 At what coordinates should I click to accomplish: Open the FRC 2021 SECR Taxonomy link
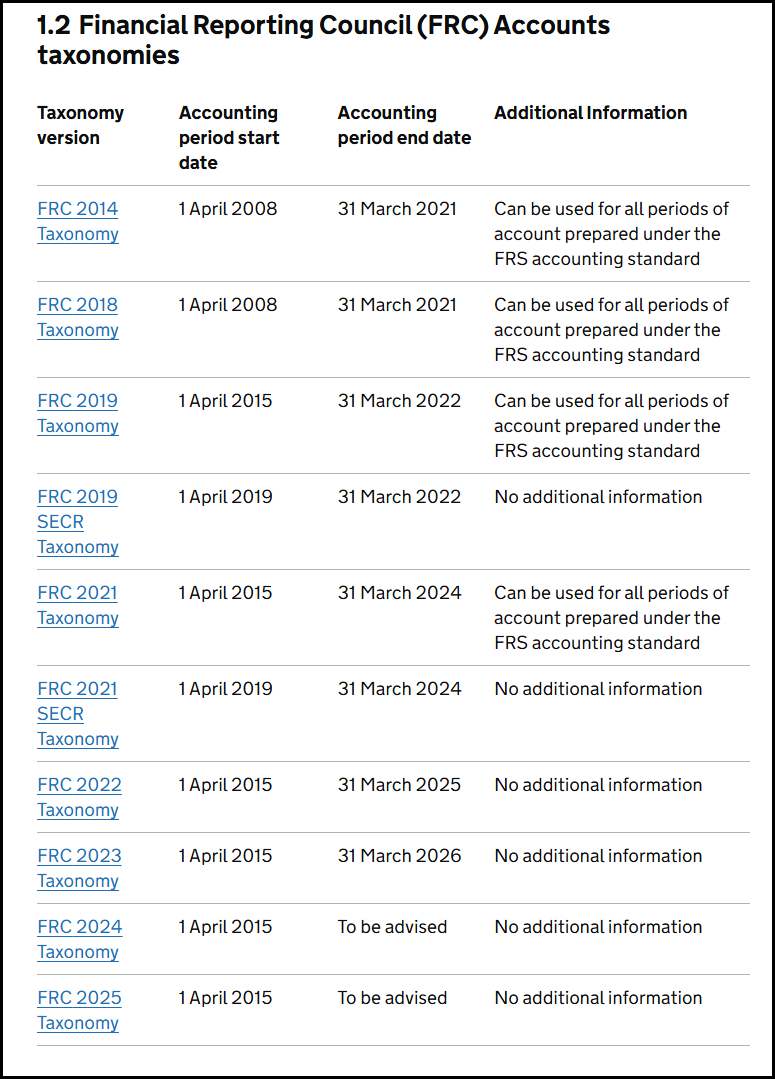point(78,714)
